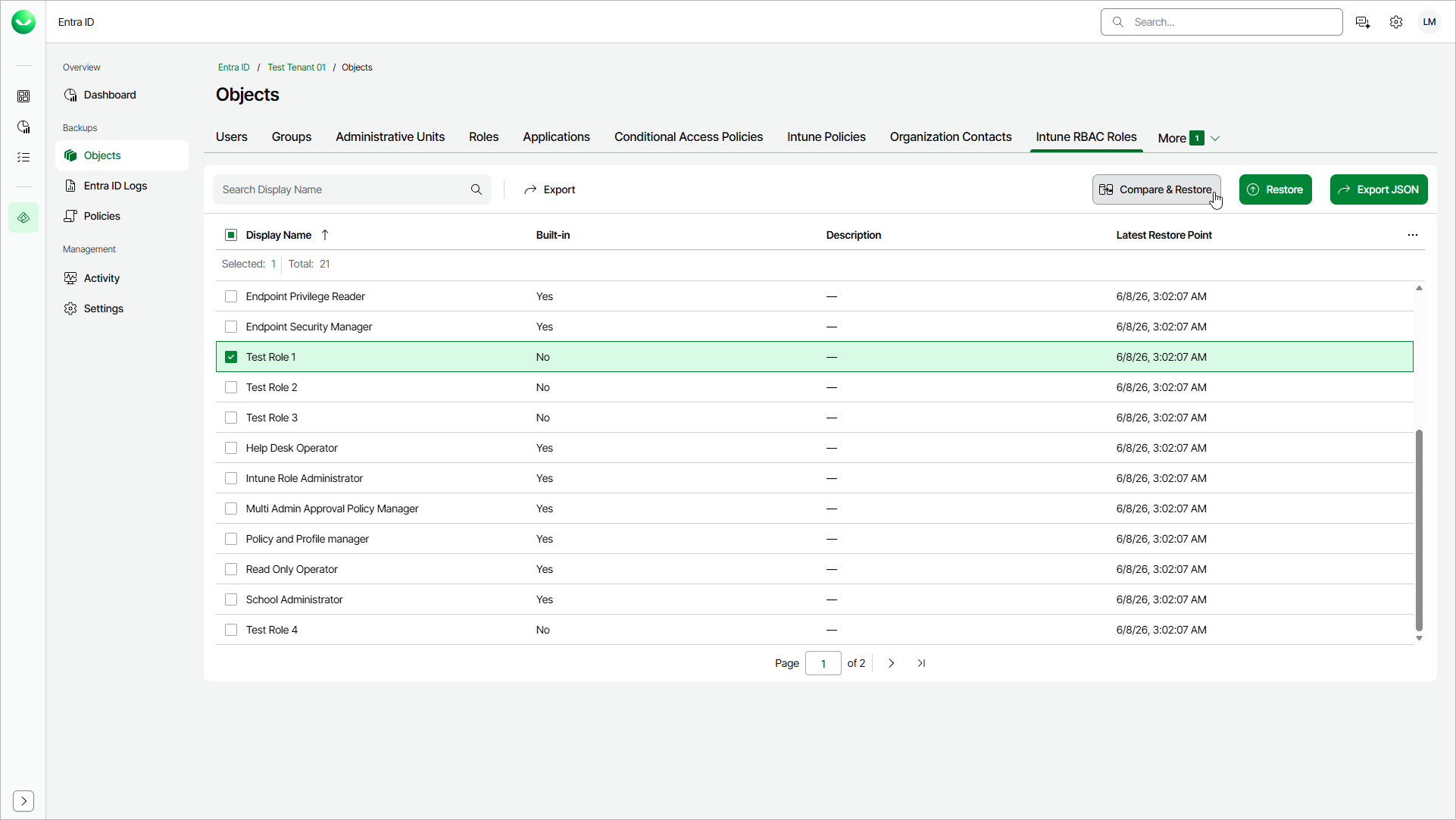Click the Built-in column header
This screenshot has width=1456, height=820.
[552, 235]
